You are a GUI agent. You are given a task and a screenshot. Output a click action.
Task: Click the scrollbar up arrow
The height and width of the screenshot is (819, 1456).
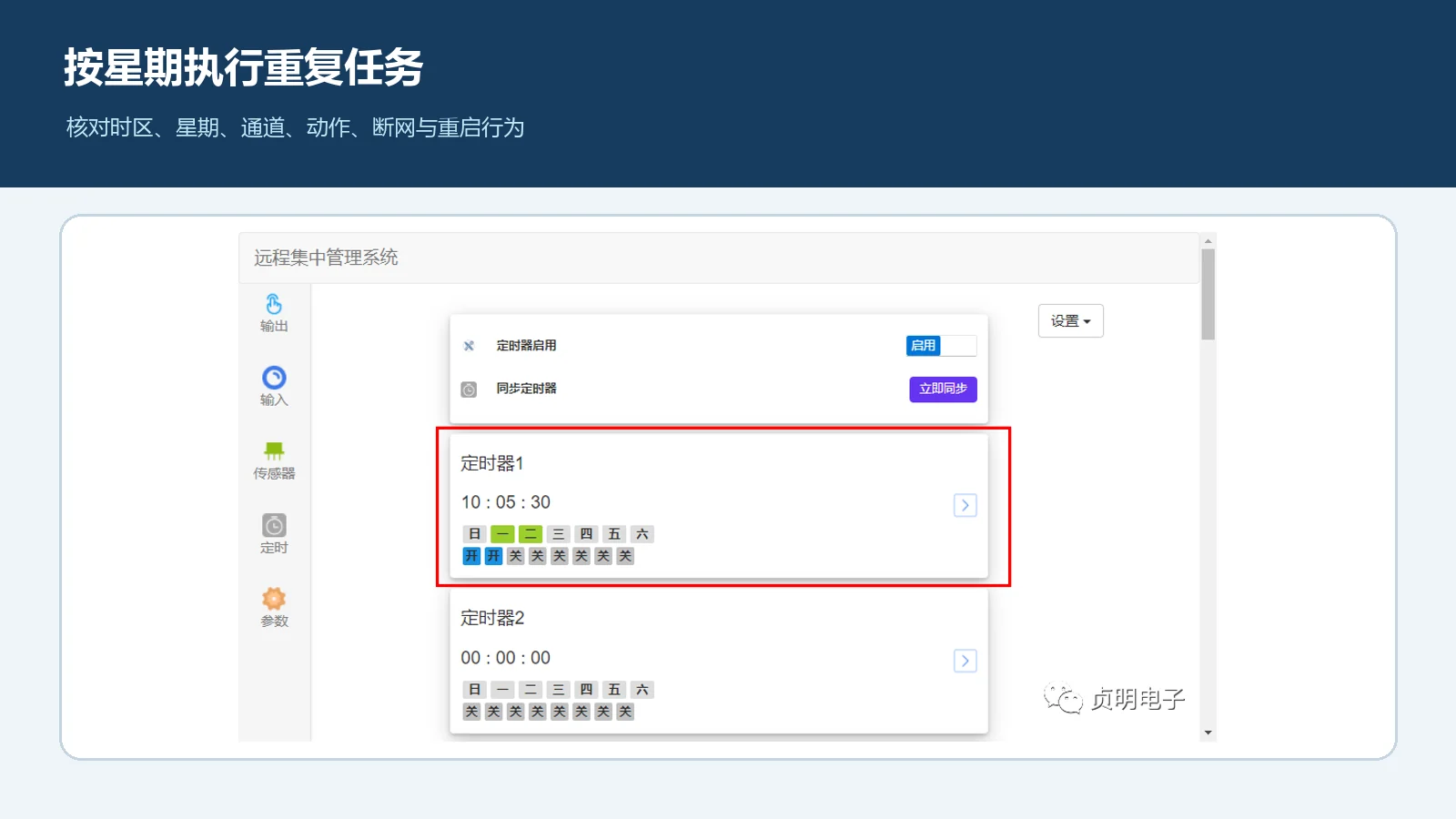(1208, 241)
